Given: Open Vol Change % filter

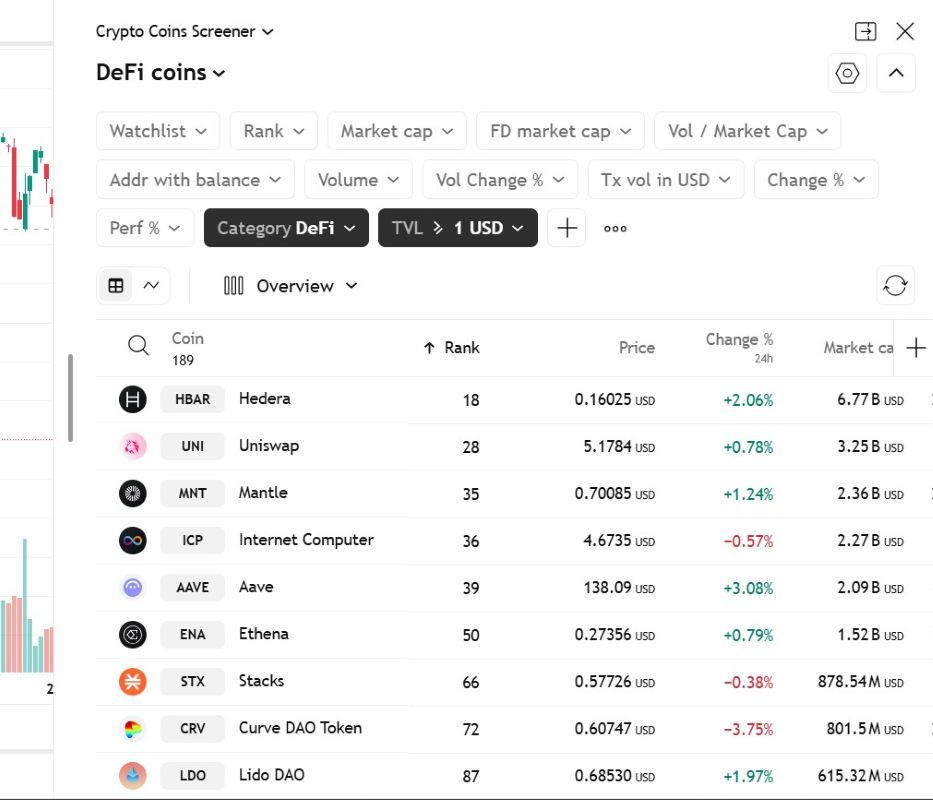Looking at the screenshot, I should (500, 180).
